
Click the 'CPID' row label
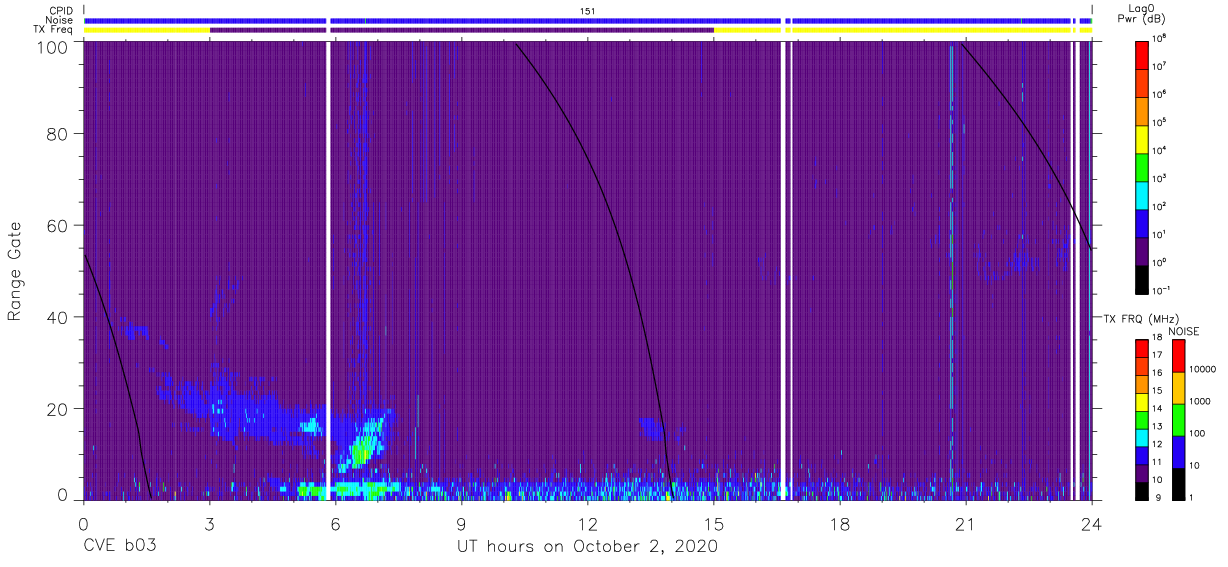[x=61, y=10]
